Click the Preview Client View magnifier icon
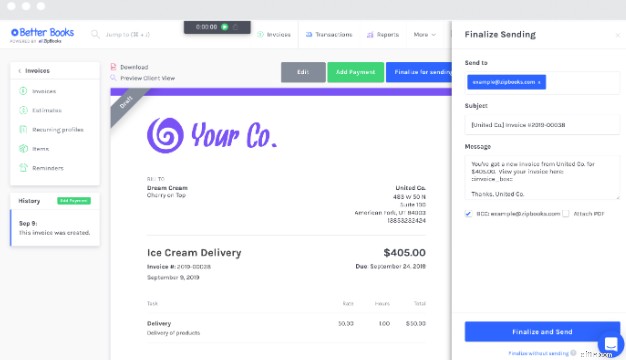 click(113, 78)
